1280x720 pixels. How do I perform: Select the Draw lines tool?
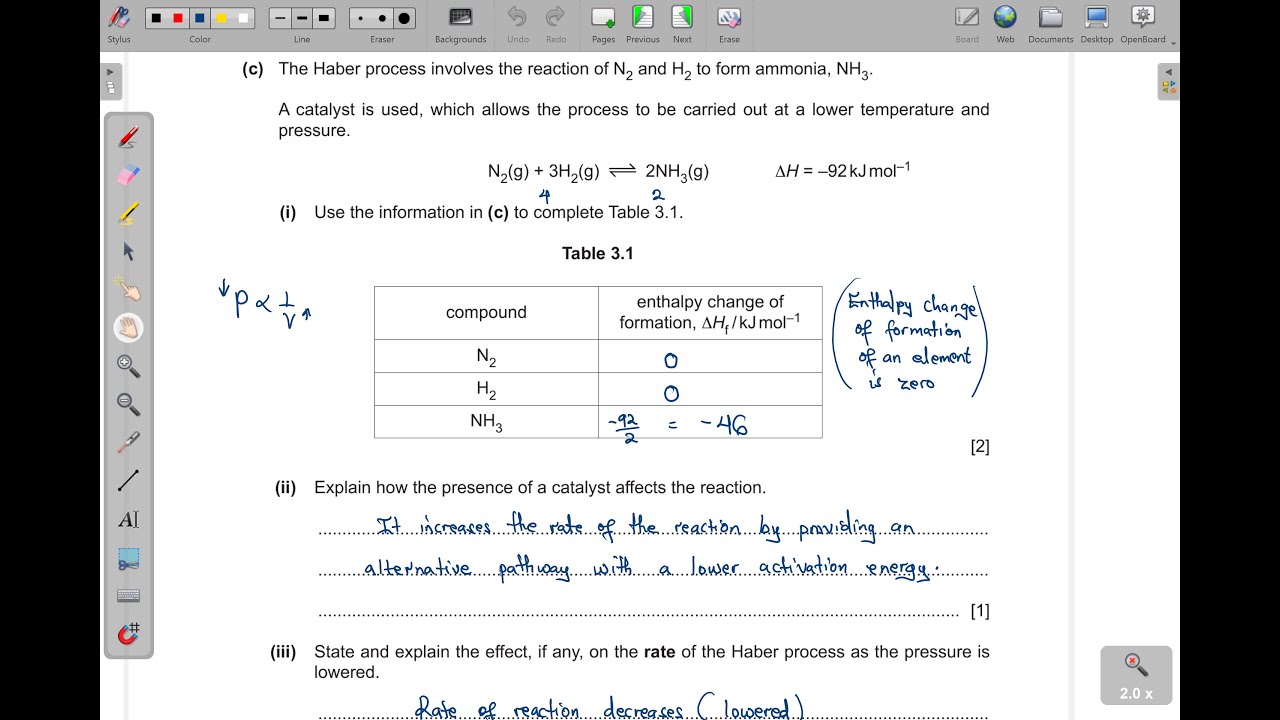coord(128,481)
